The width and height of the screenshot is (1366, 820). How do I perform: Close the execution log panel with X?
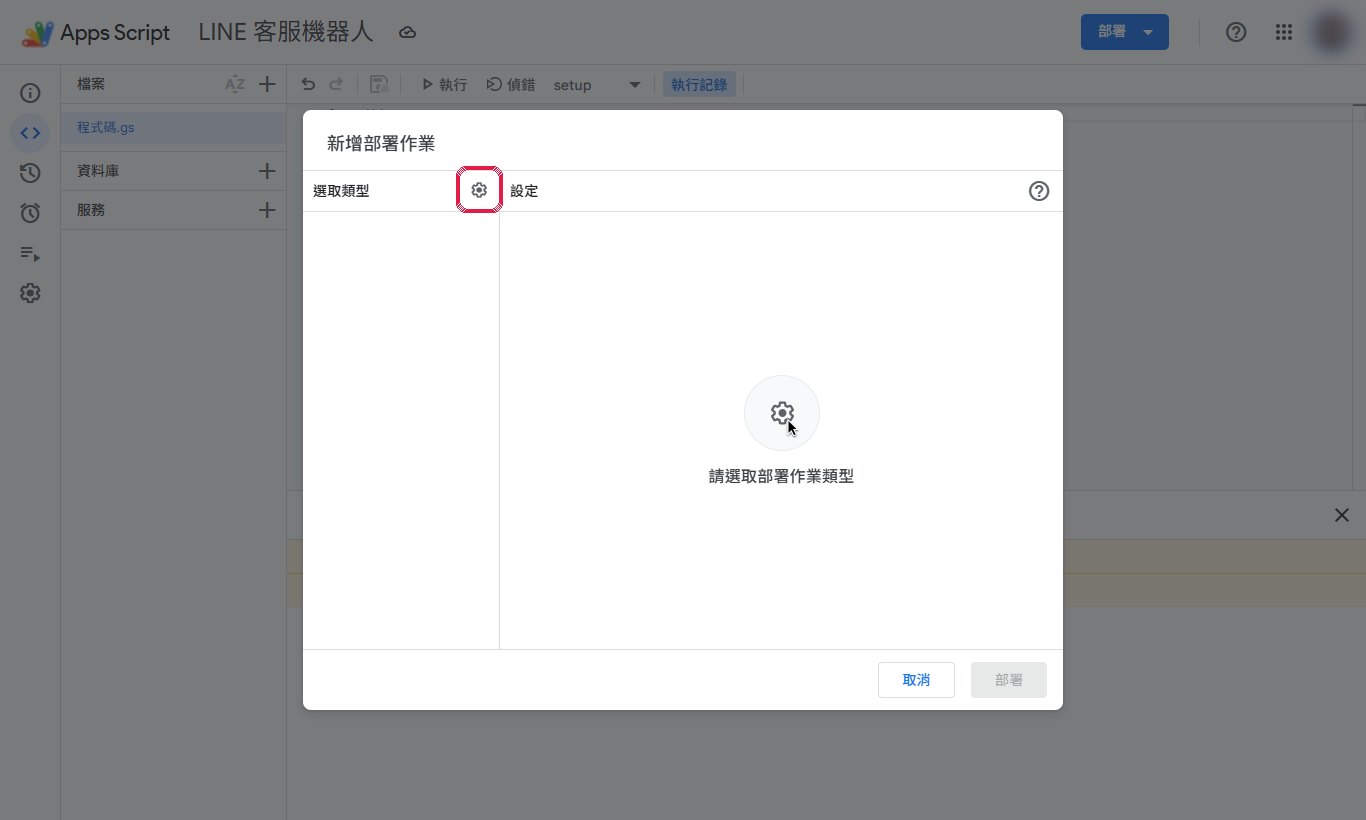[x=1342, y=515]
